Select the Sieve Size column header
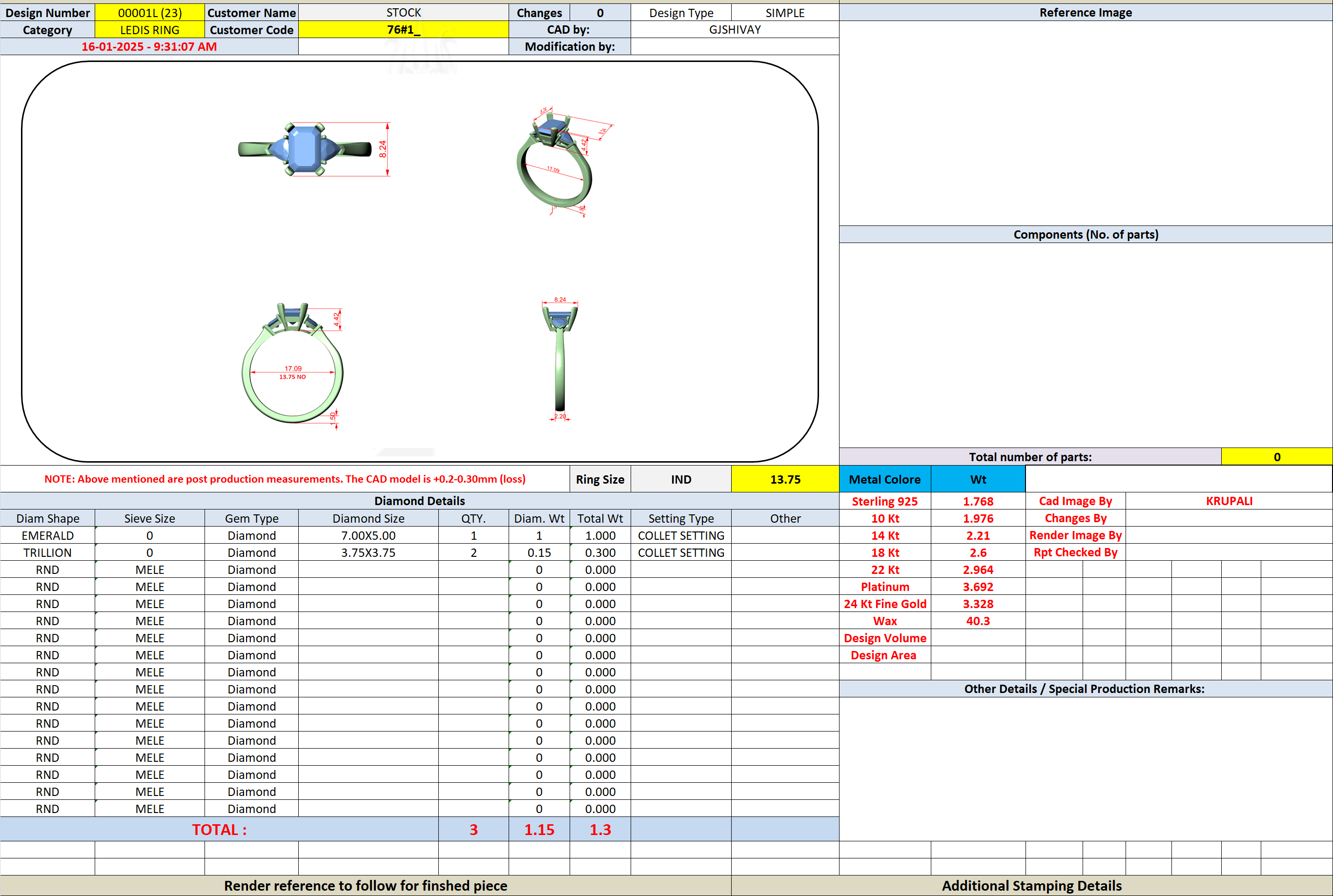The height and width of the screenshot is (896, 1333). click(x=150, y=518)
